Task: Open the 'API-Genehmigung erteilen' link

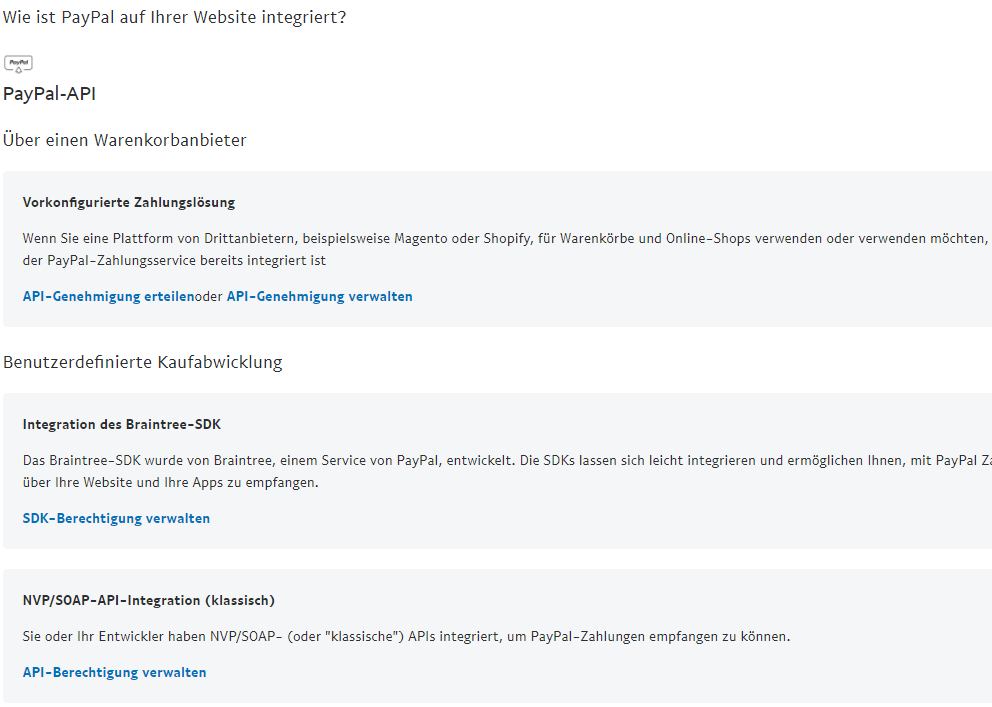Action: tap(108, 297)
